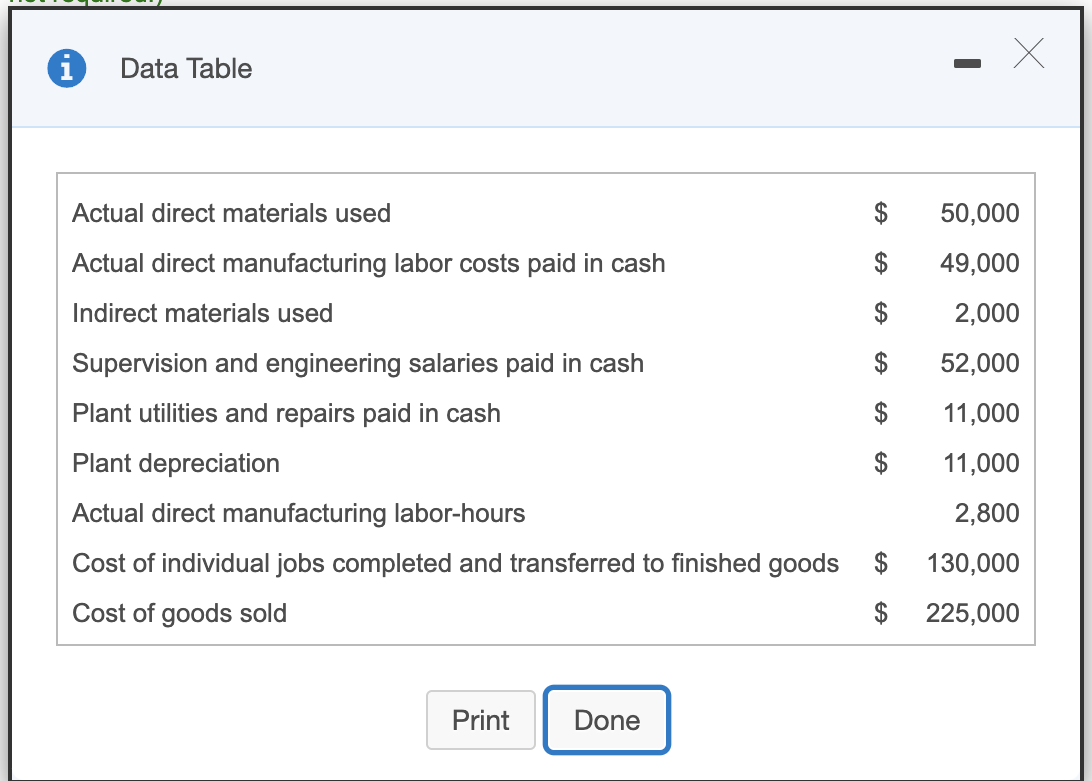
Task: Click the Data Table title text
Action: point(186,69)
